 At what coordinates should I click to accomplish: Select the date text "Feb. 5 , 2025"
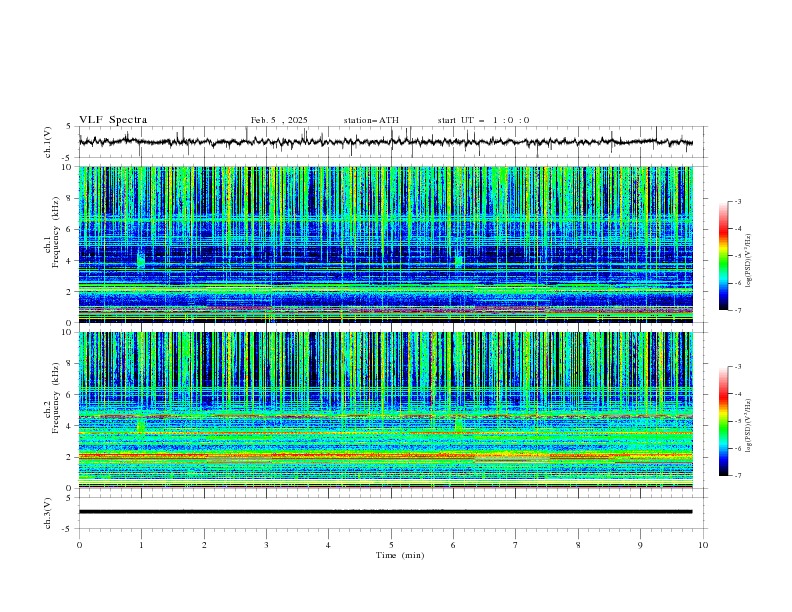(x=279, y=120)
